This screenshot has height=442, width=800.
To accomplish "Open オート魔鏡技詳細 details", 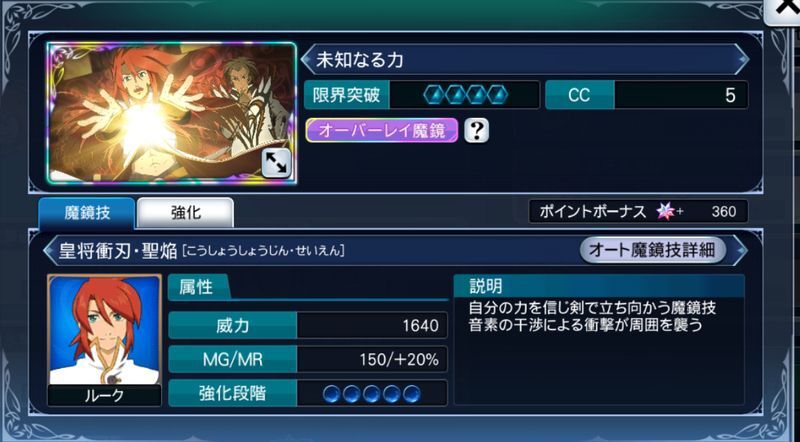I will [x=653, y=250].
